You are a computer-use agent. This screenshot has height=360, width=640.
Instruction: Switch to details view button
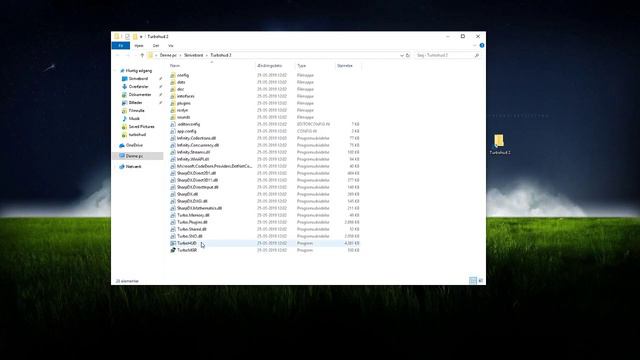[x=473, y=281]
